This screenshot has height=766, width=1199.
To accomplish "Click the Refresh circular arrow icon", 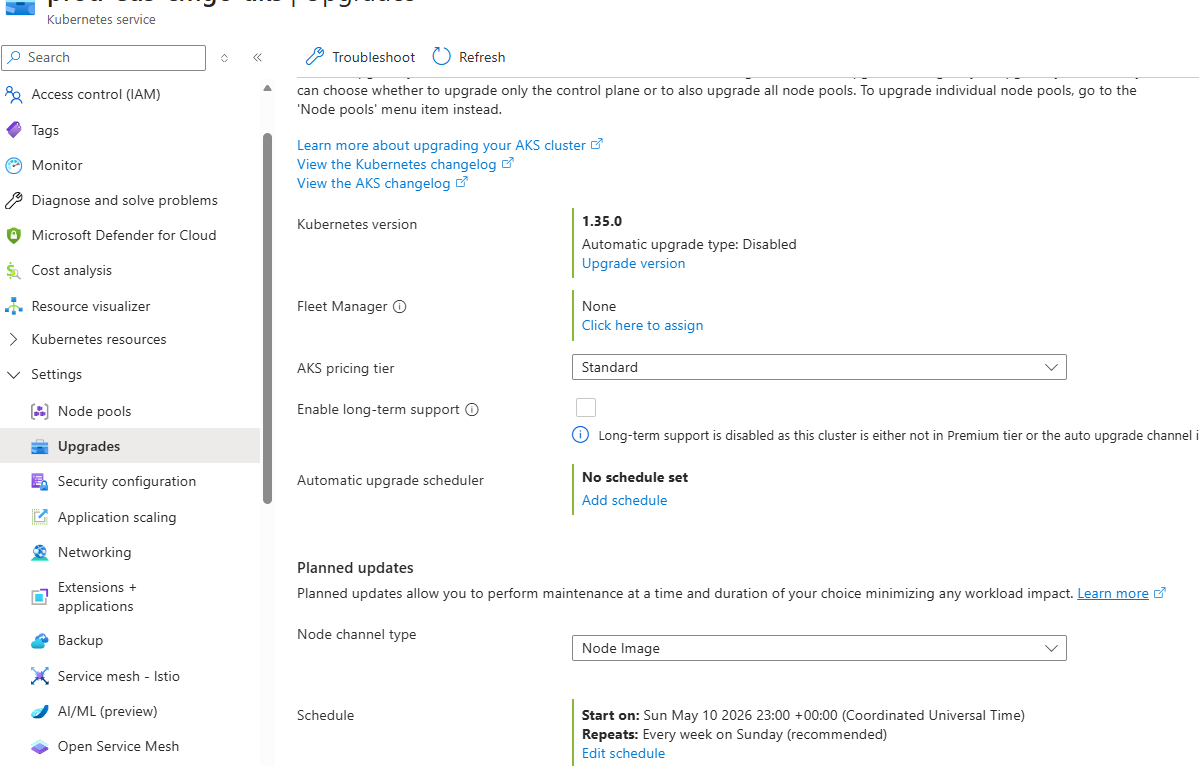I will [441, 57].
